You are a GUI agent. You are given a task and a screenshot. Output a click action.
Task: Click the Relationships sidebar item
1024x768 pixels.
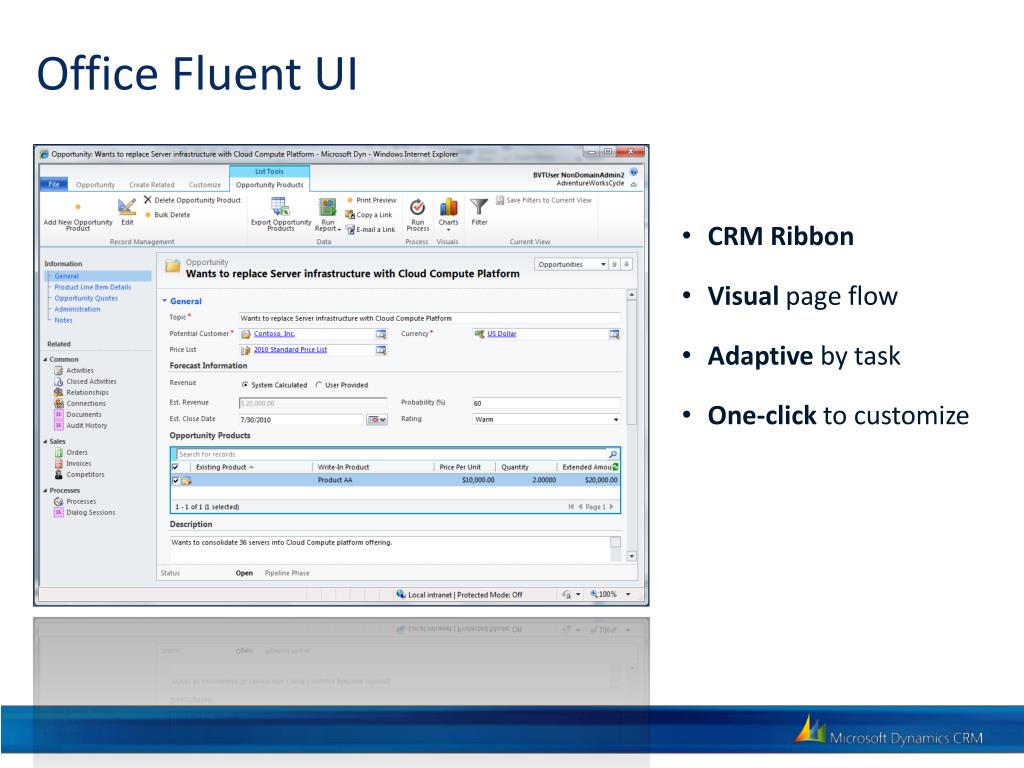(82, 392)
